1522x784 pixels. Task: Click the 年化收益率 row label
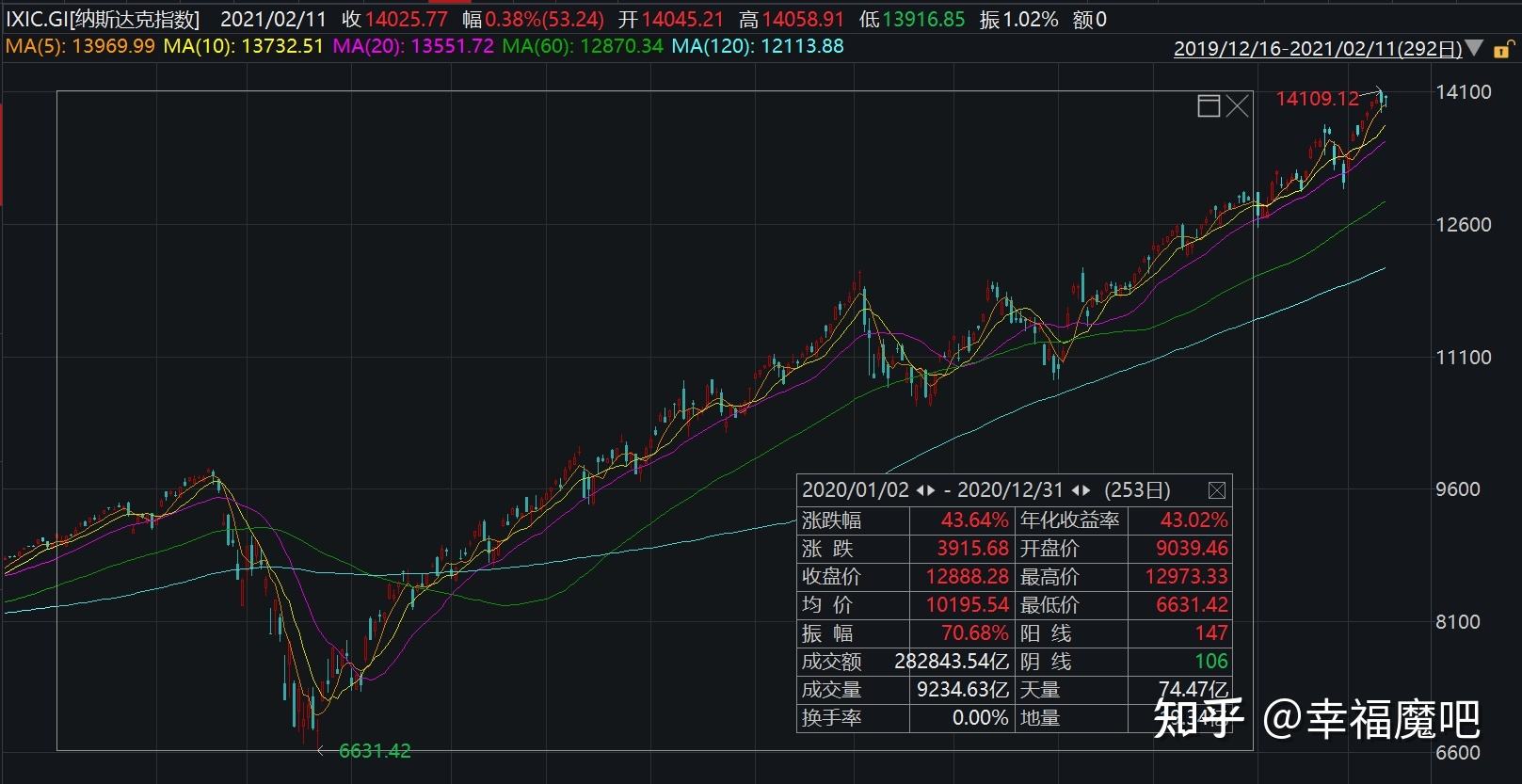pos(1070,520)
